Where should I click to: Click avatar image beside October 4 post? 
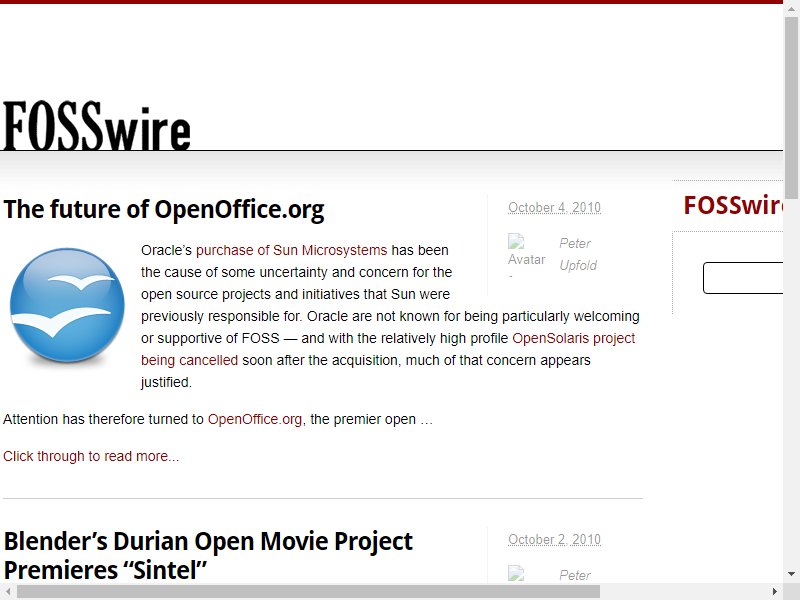pos(527,254)
